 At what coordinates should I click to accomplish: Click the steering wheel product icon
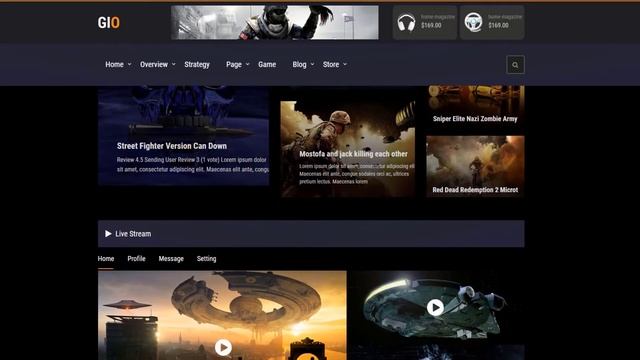coord(473,22)
